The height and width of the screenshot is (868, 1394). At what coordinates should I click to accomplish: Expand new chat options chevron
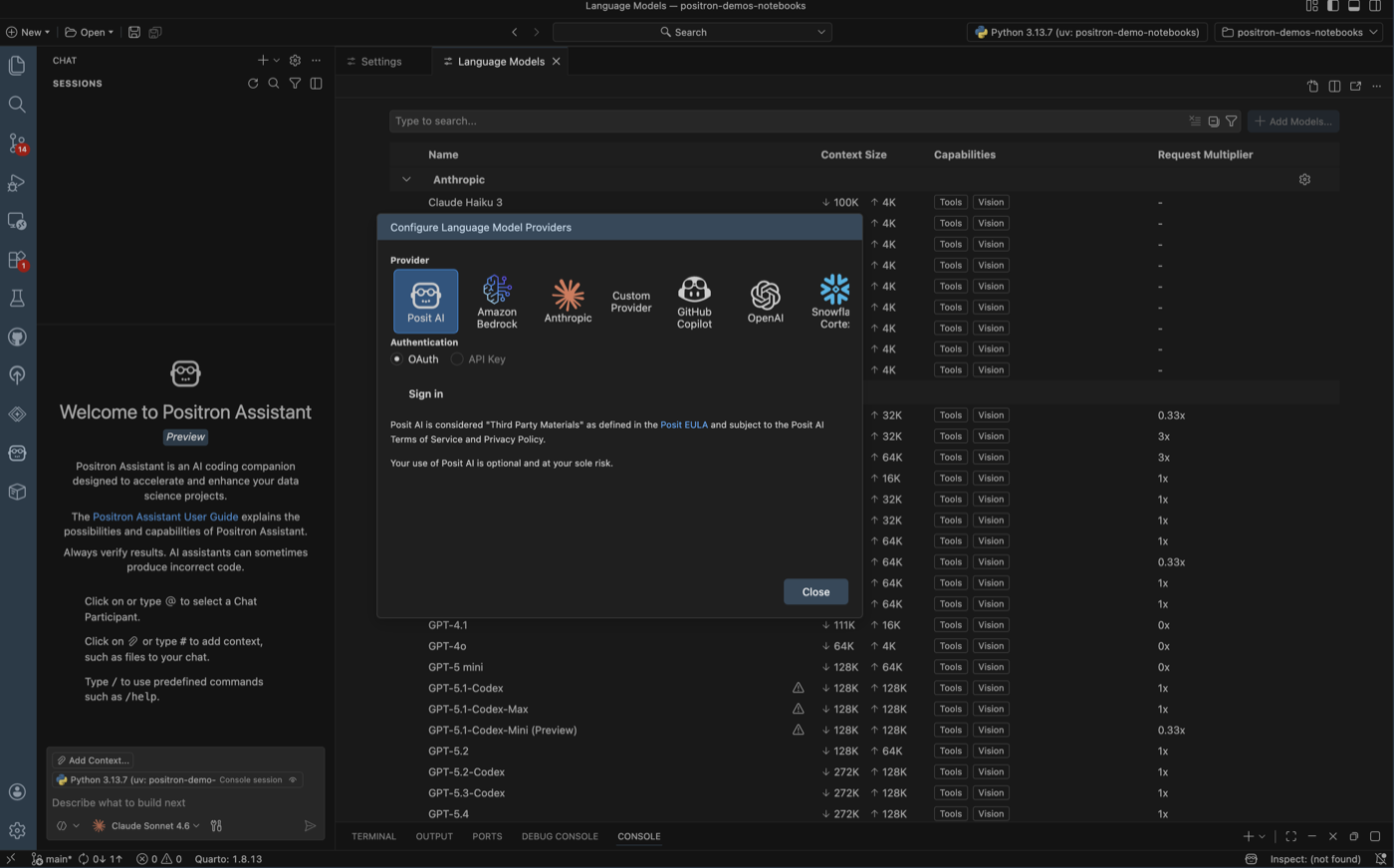click(277, 61)
